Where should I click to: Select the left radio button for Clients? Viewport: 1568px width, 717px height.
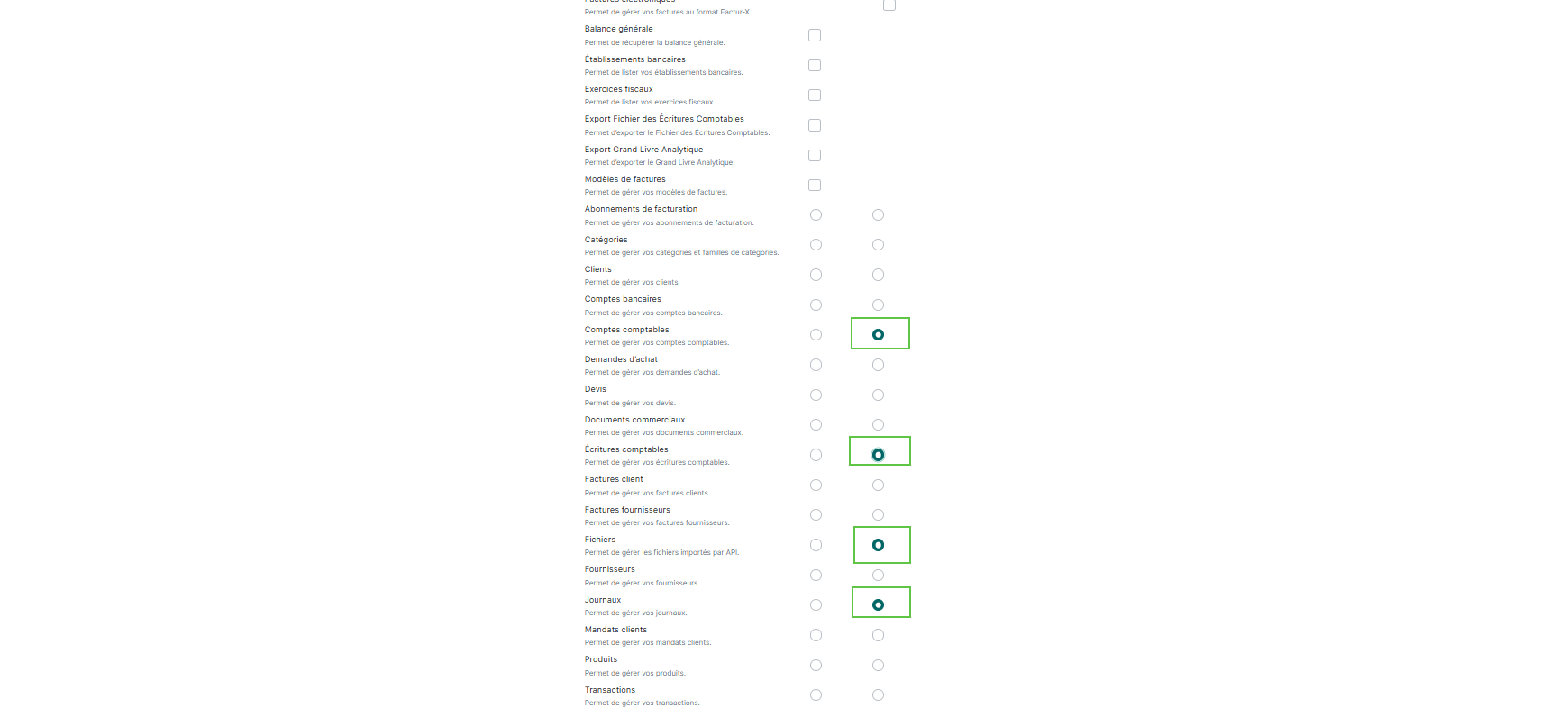click(x=816, y=275)
